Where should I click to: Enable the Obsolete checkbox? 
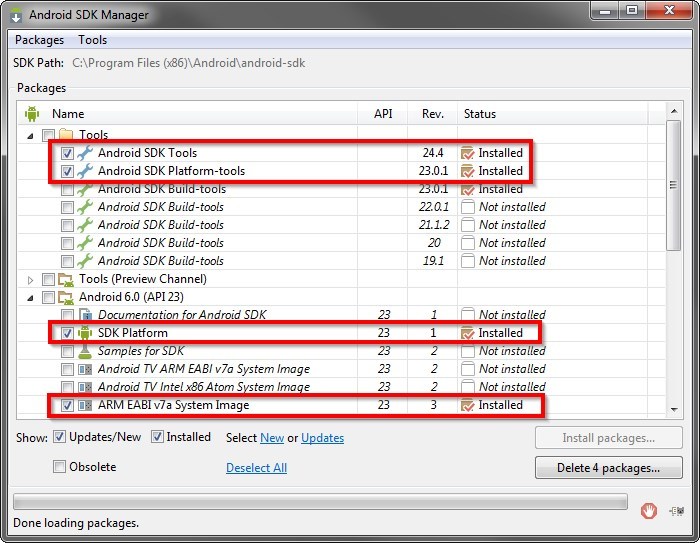pos(59,467)
